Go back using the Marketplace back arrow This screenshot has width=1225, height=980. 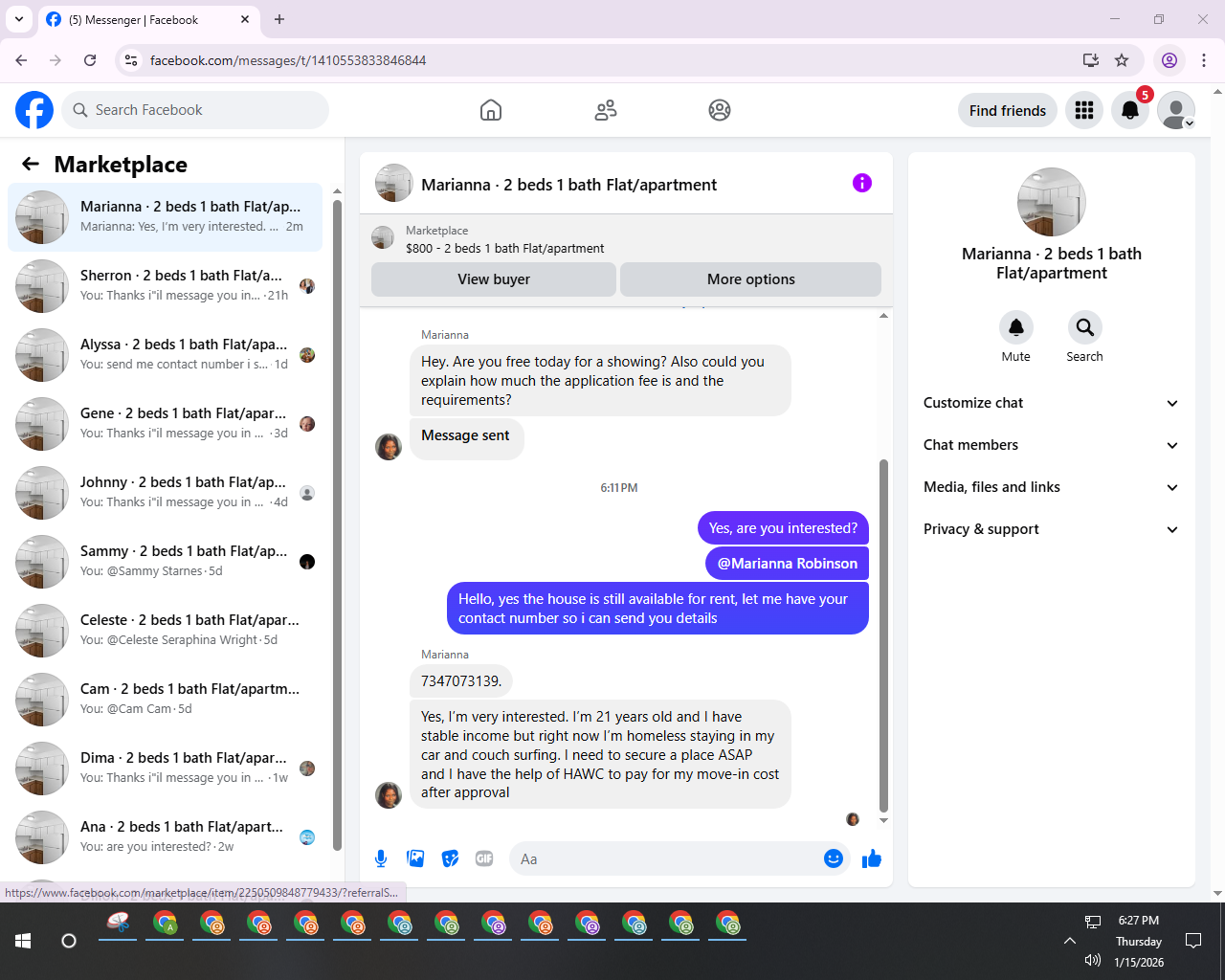[x=31, y=164]
